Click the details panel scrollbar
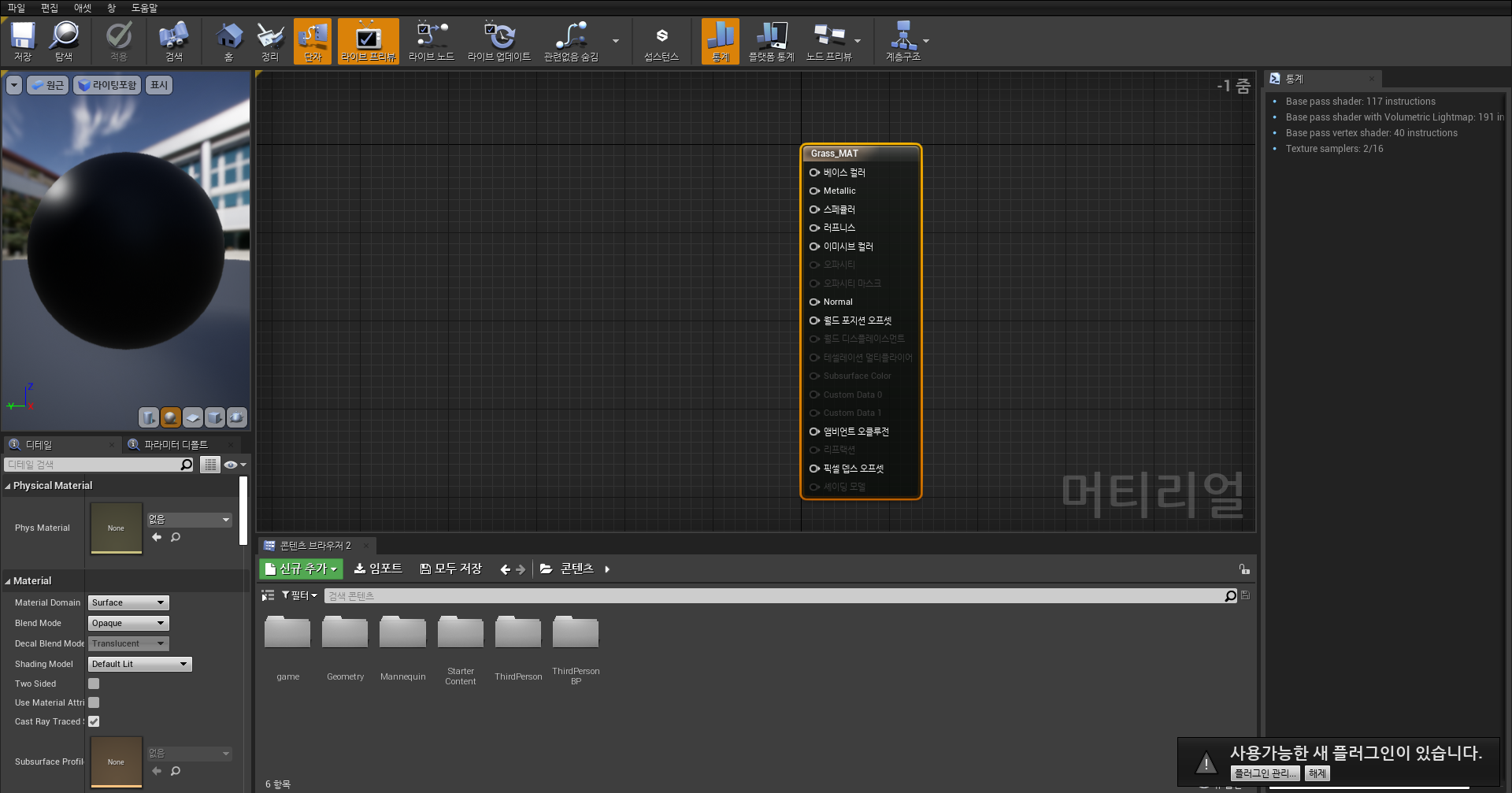This screenshot has width=1512, height=793. coord(243,511)
